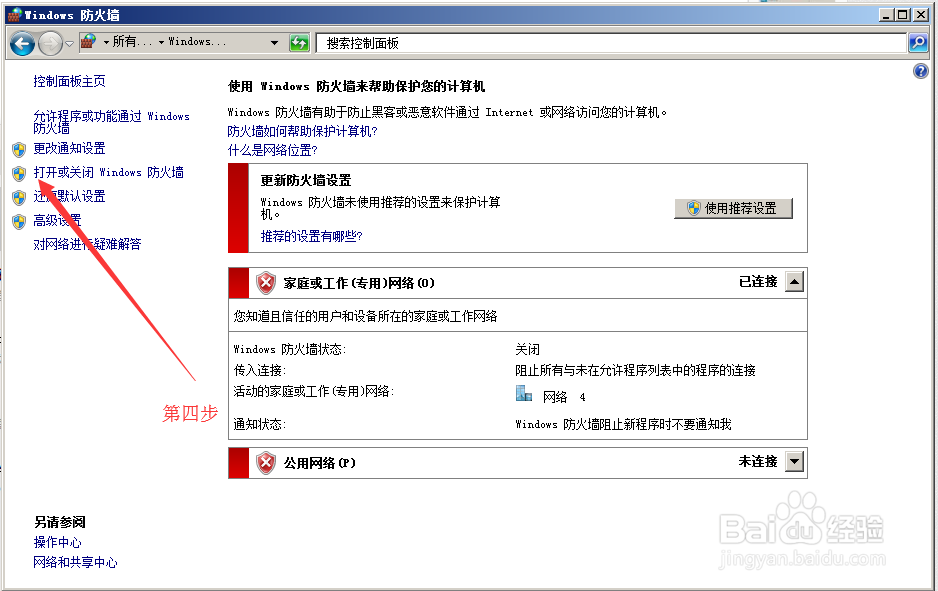Viewport: 938px width, 591px height.
Task: Open 还原默认设置 link
Action: [x=69, y=196]
